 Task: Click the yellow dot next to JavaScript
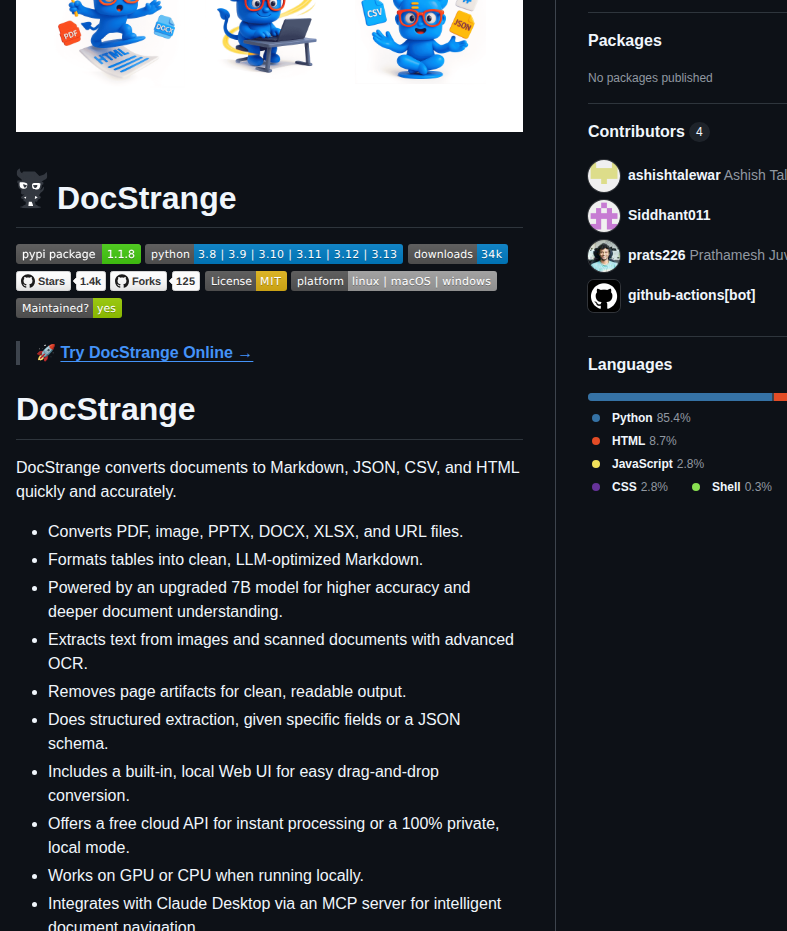[x=596, y=464]
